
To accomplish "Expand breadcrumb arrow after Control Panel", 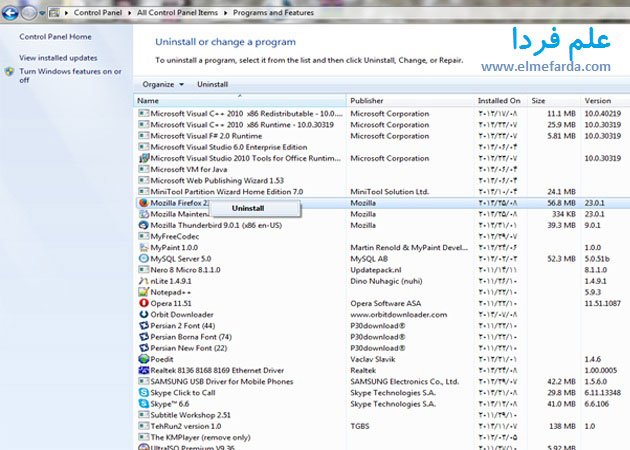I will 129,13.
